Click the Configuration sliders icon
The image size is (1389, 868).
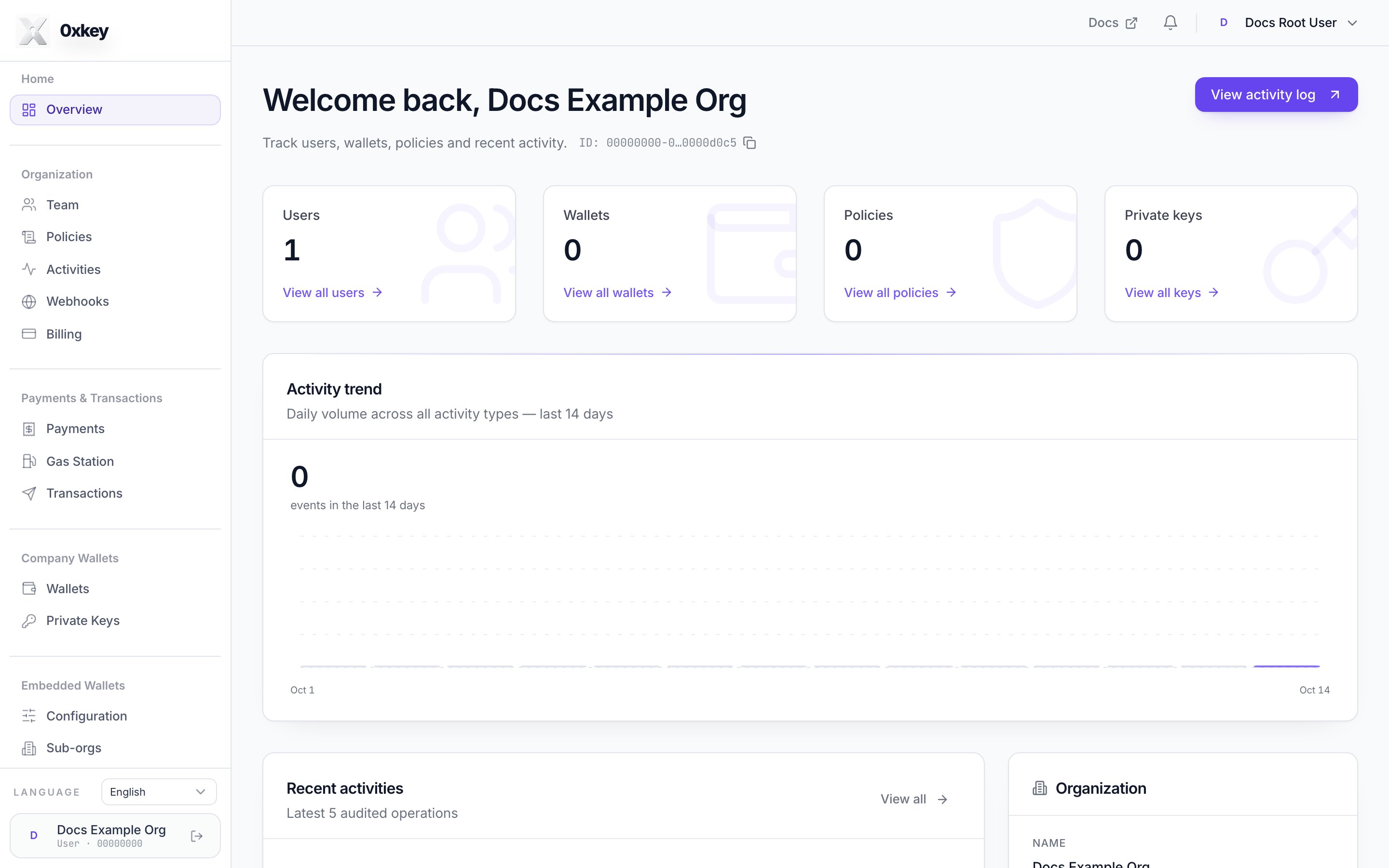coord(29,716)
